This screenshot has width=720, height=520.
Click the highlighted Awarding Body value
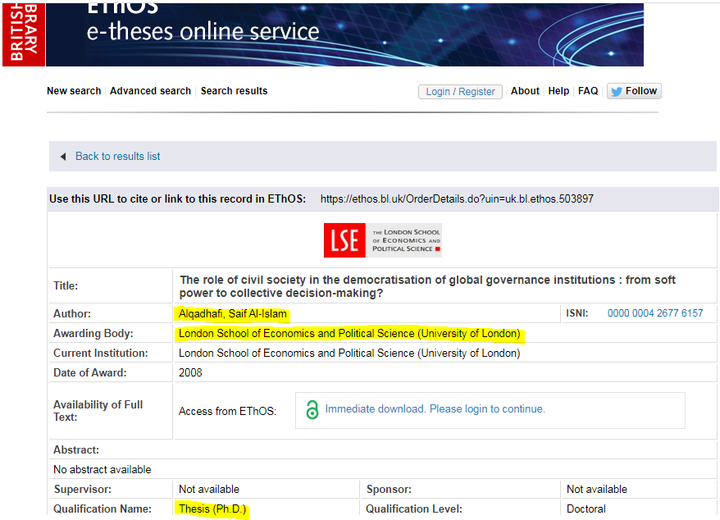pyautogui.click(x=349, y=333)
